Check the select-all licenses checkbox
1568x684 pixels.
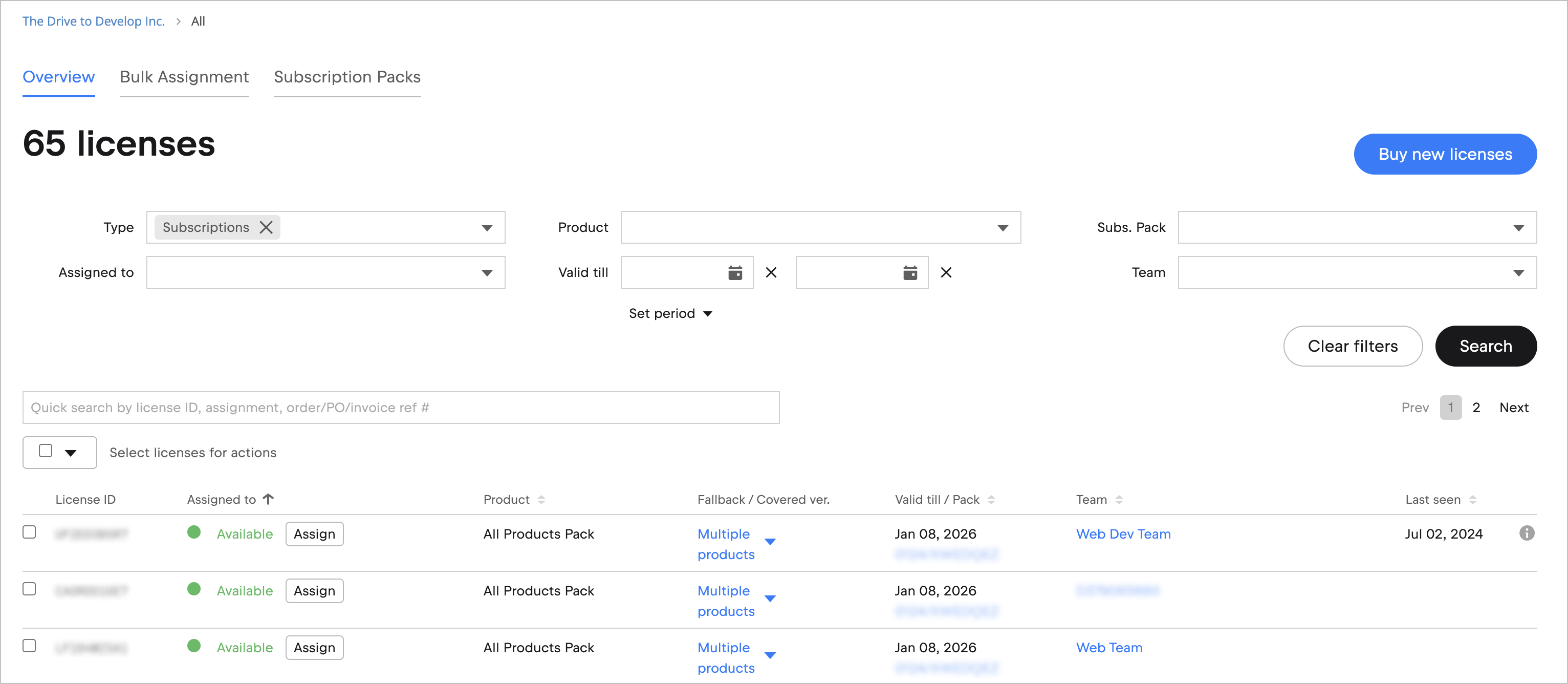point(46,450)
